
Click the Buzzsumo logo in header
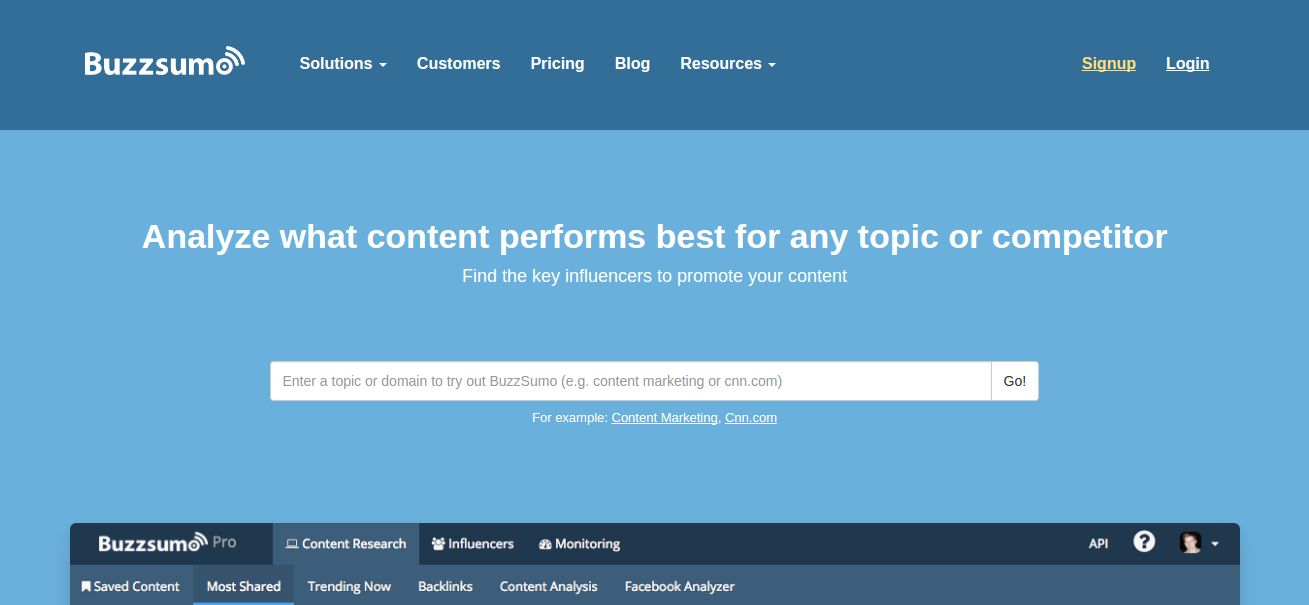coord(165,62)
